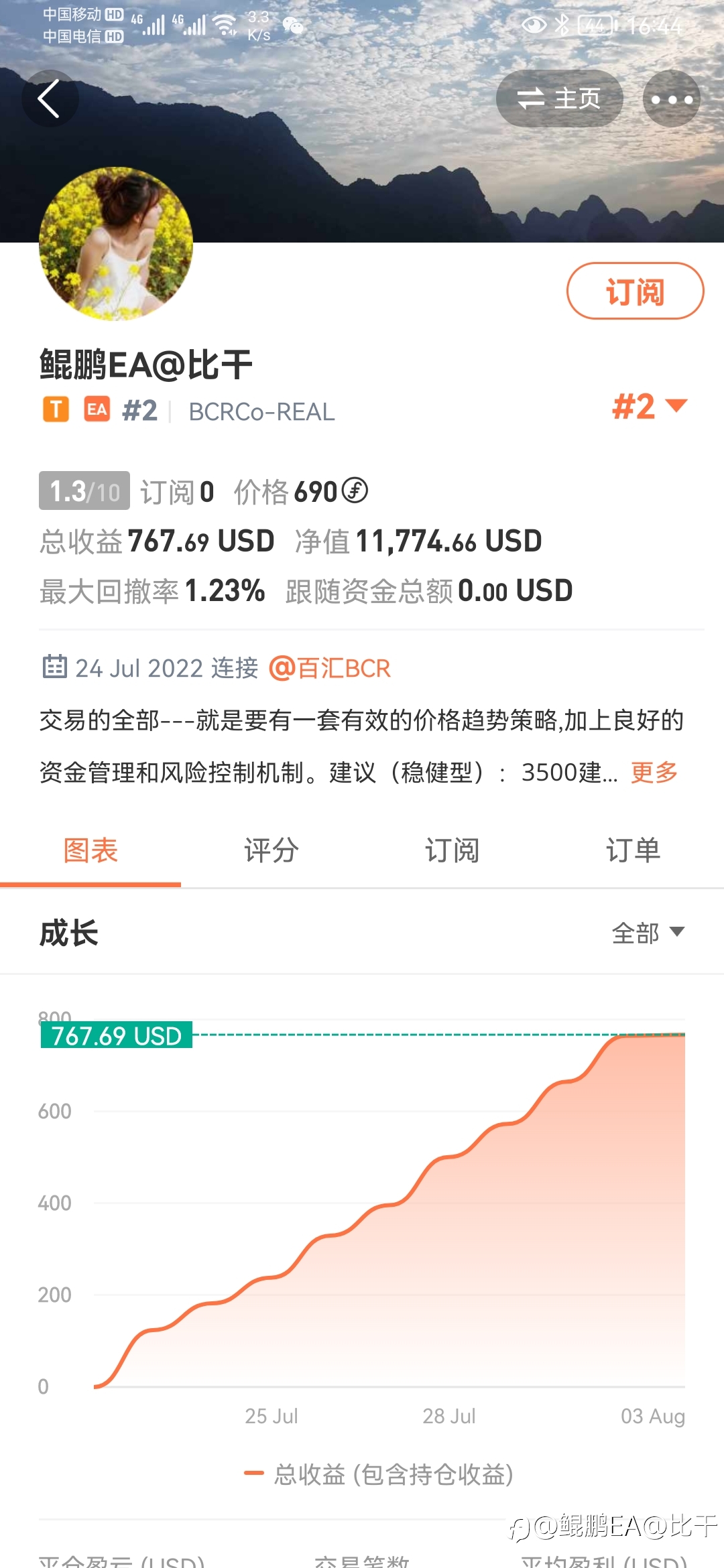The width and height of the screenshot is (724, 1568).
Task: Switch to the 订单 tab
Action: [x=633, y=851]
